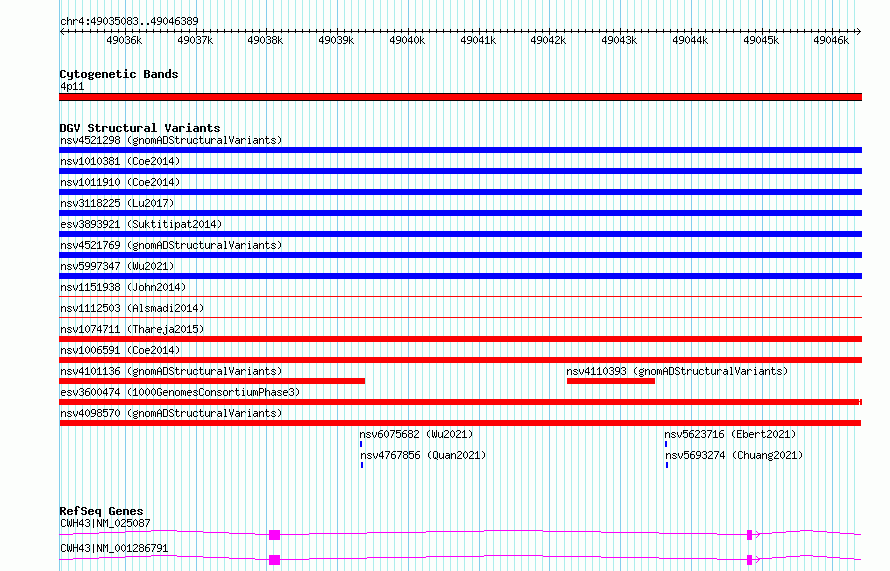Click small blue mark under nsv5623716 (Ebert2021)
890x571 pixels.
click(x=666, y=444)
